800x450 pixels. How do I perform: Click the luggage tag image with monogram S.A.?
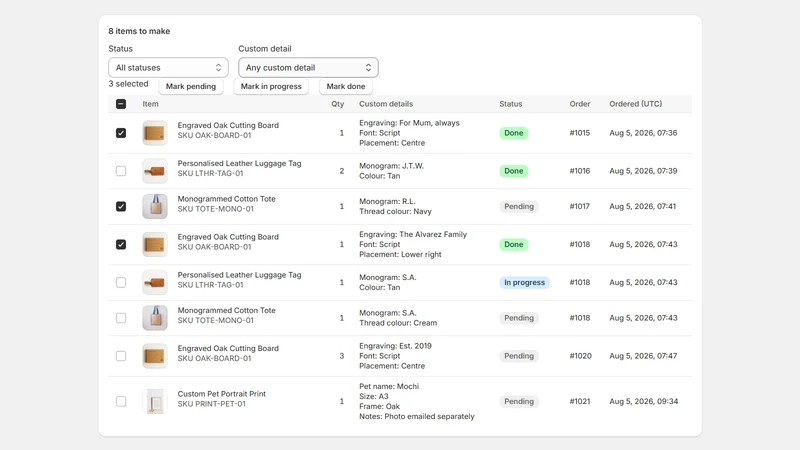coord(155,283)
